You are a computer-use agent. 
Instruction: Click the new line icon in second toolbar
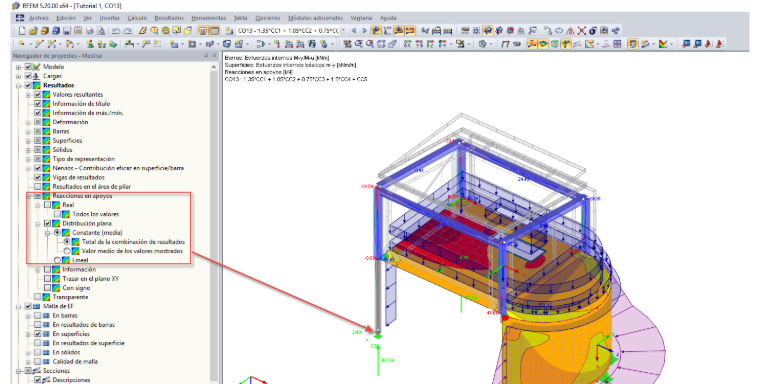[x=39, y=43]
